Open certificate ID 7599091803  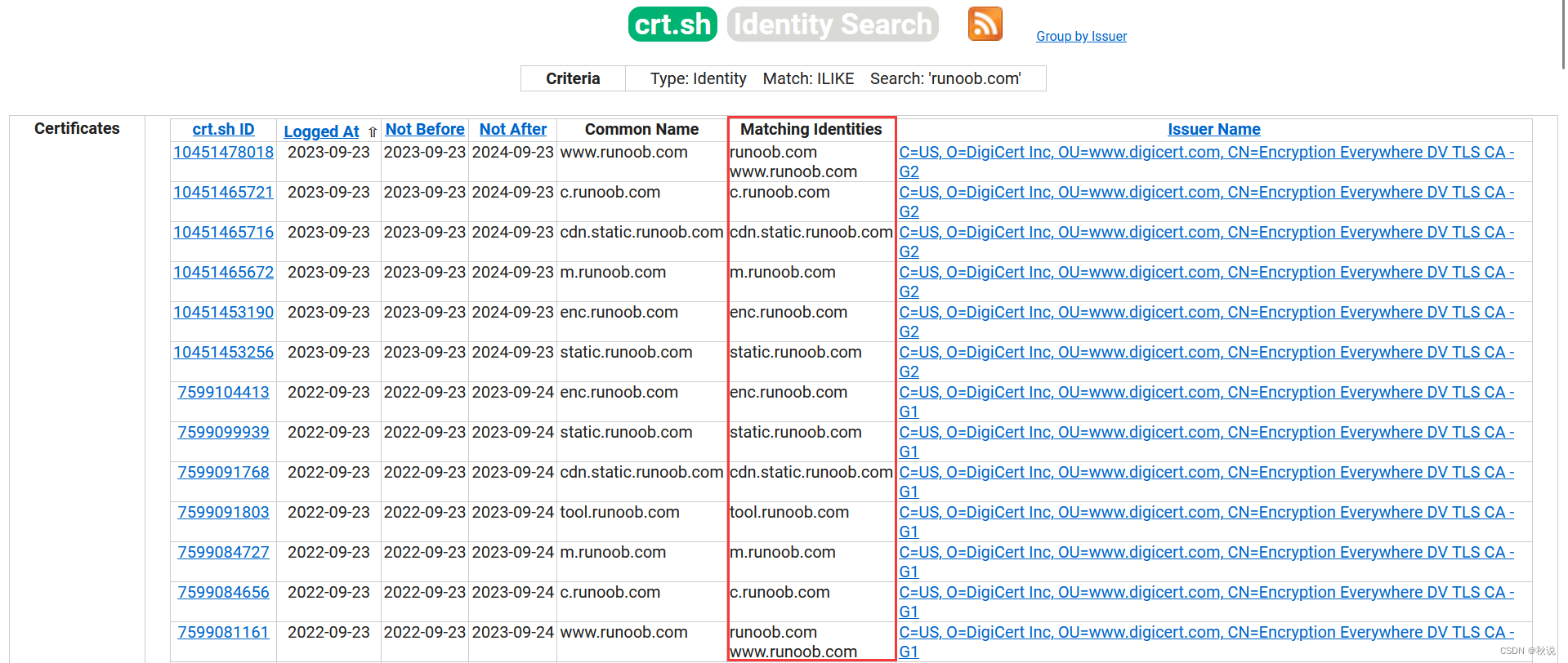tap(223, 512)
